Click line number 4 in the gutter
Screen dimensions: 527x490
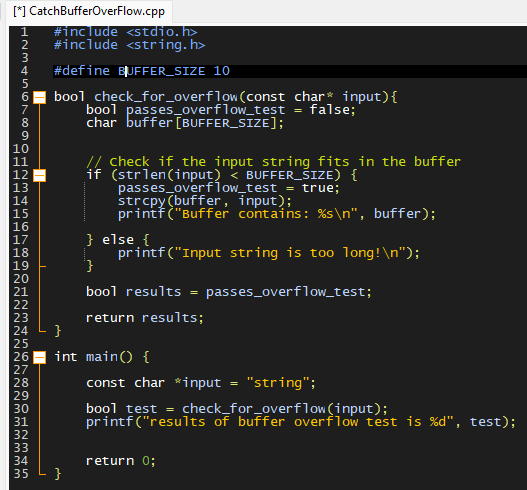click(x=24, y=71)
